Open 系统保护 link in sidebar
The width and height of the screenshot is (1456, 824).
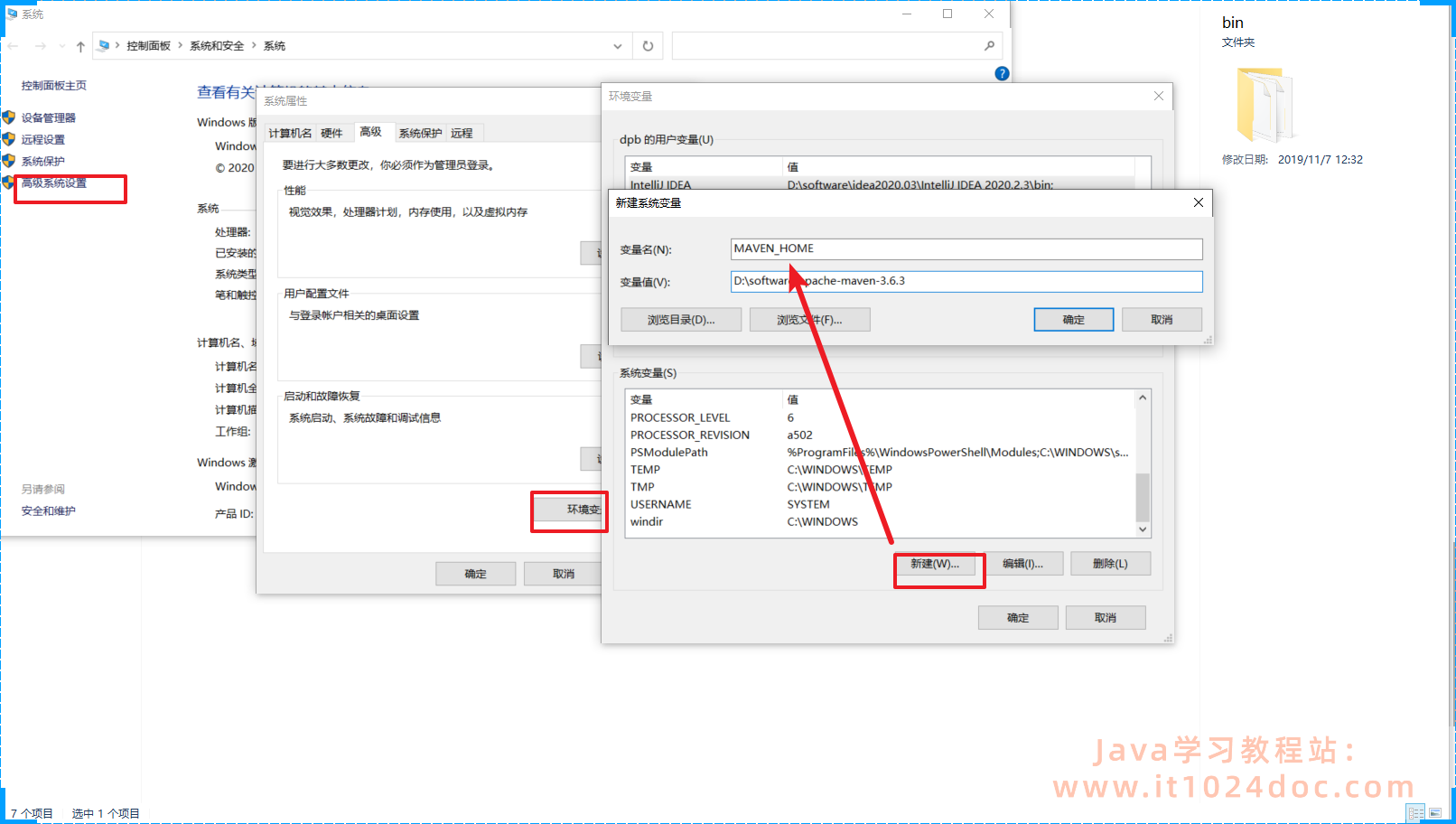(x=43, y=161)
